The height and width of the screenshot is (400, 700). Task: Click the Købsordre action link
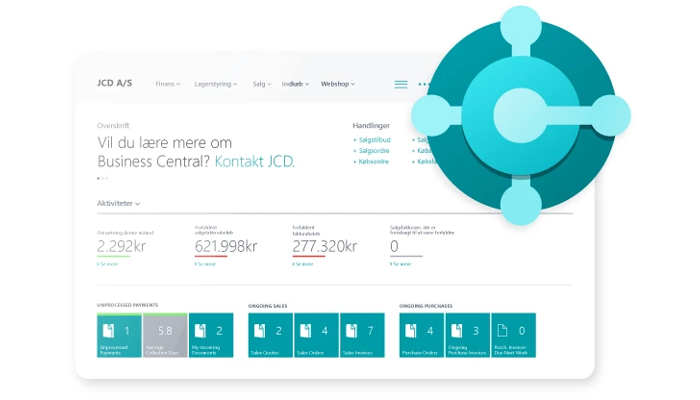371,162
